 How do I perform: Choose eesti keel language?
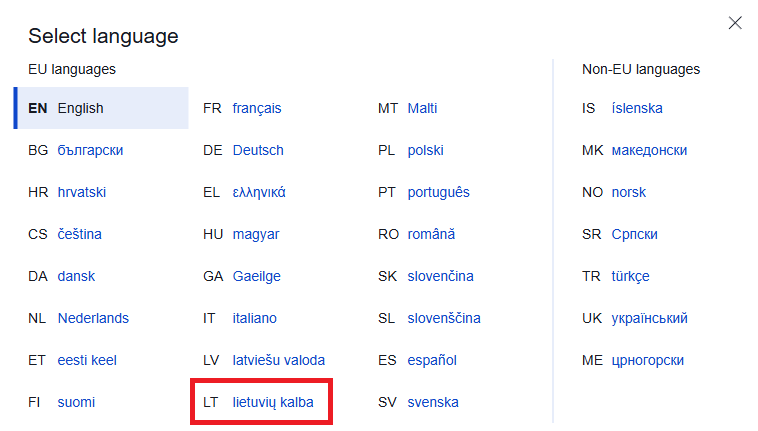pos(87,360)
